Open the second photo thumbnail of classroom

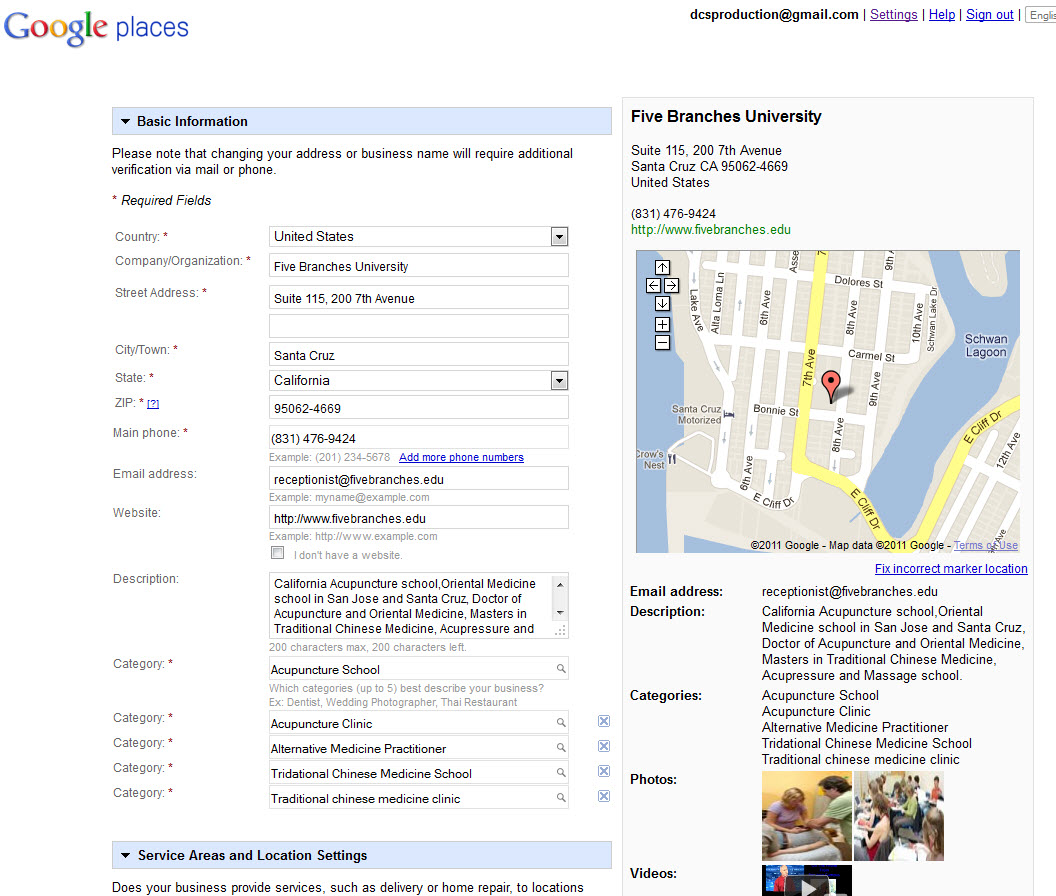coord(898,816)
